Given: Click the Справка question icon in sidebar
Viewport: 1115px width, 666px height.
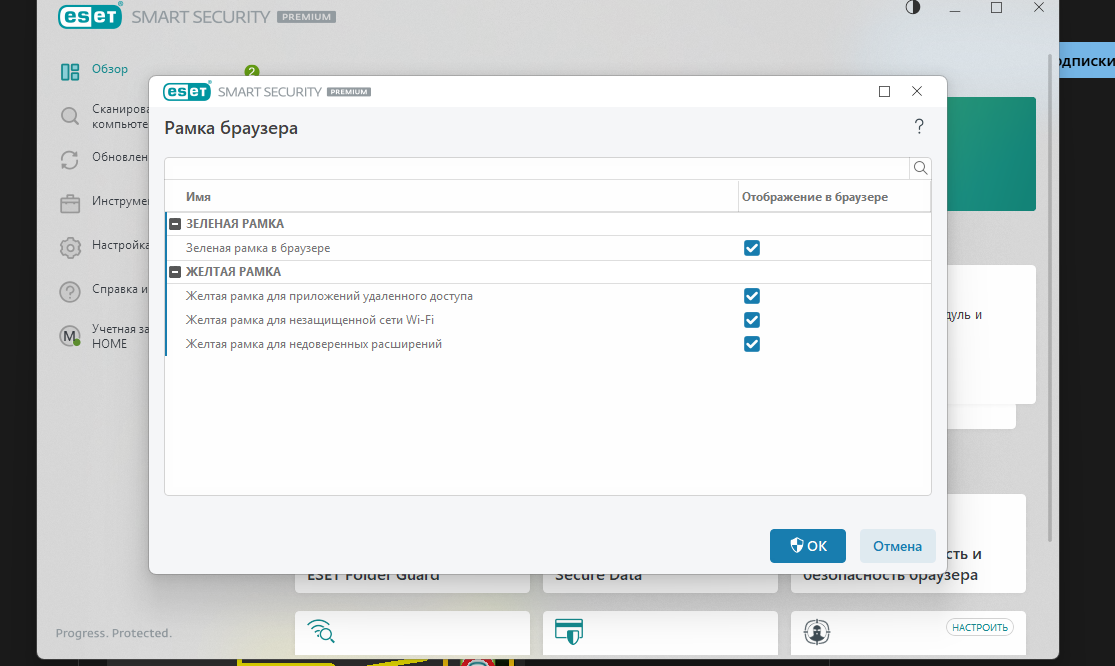Looking at the screenshot, I should [70, 292].
